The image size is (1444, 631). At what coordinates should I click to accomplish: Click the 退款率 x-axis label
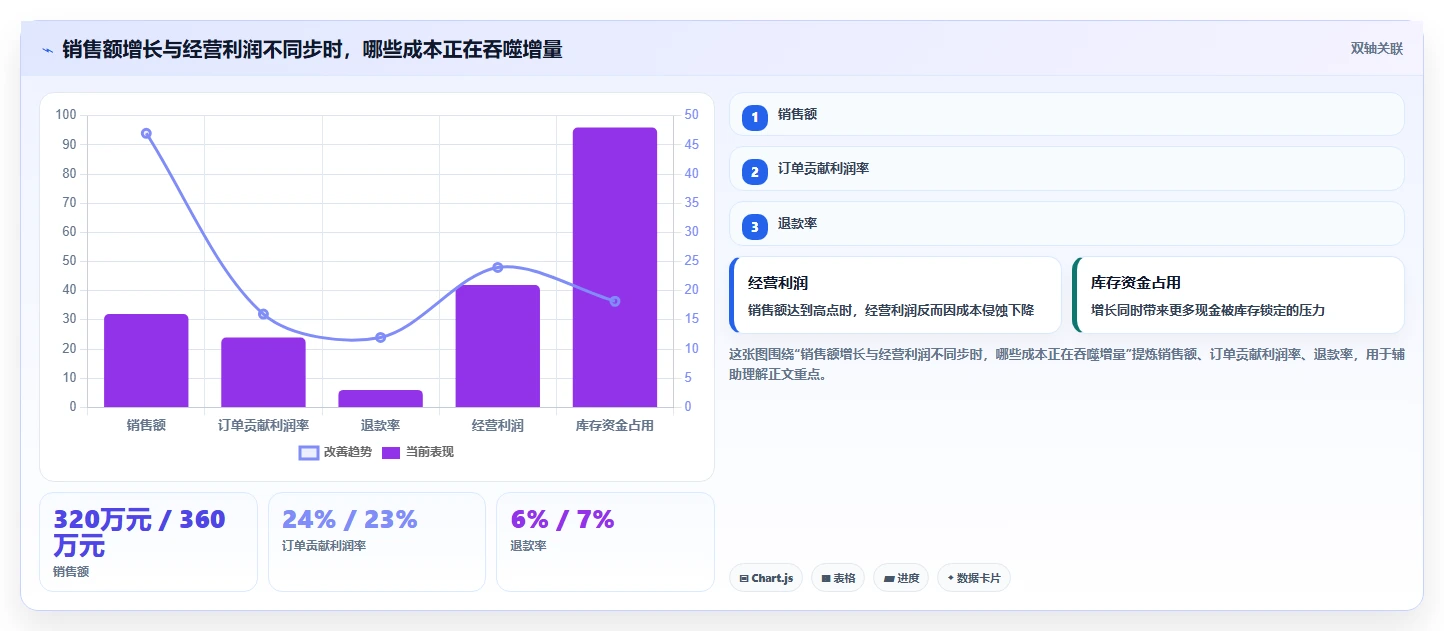(380, 425)
